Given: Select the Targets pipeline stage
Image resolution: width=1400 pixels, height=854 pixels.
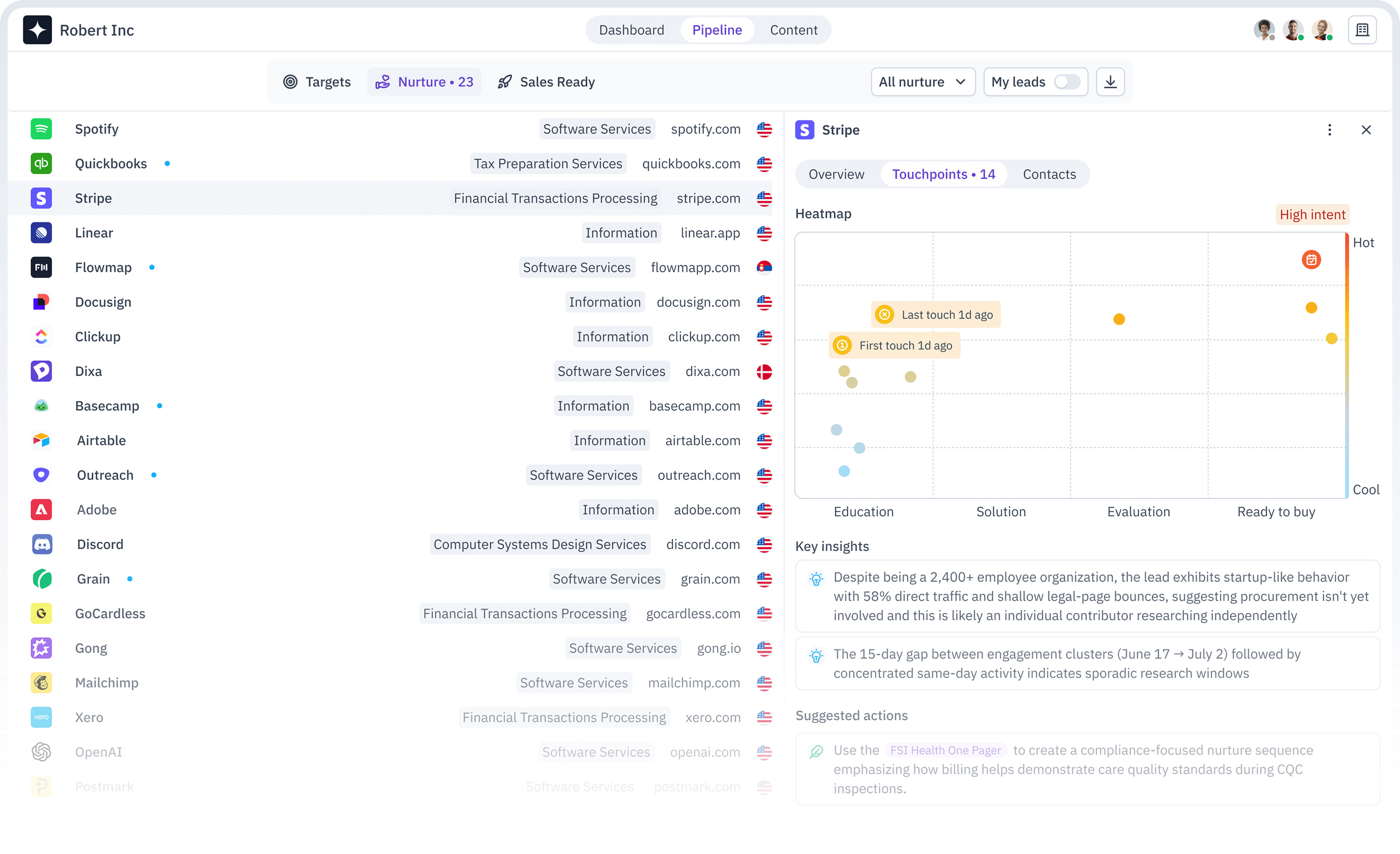Looking at the screenshot, I should pos(317,82).
